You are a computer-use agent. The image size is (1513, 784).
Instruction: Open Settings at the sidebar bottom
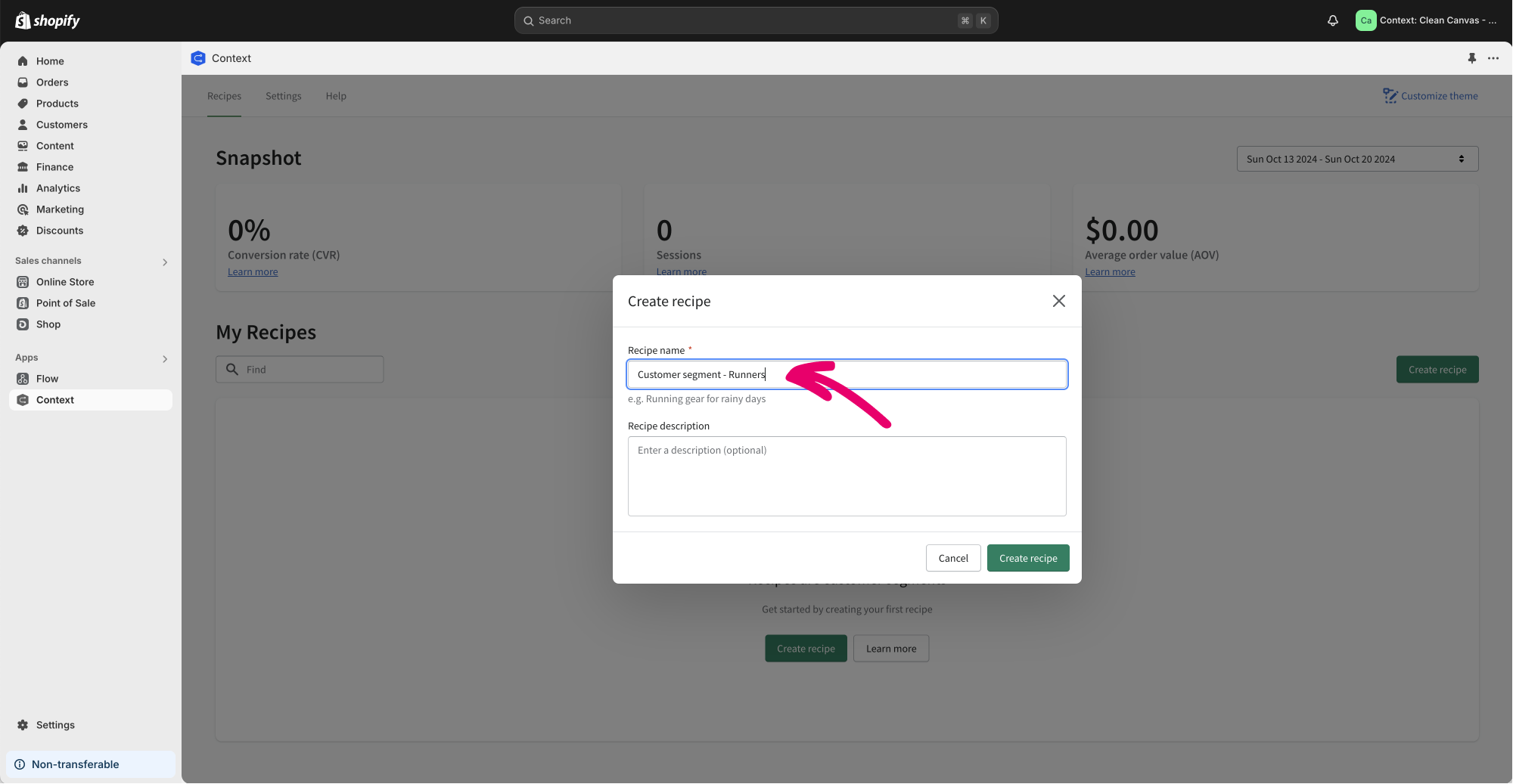click(x=55, y=725)
